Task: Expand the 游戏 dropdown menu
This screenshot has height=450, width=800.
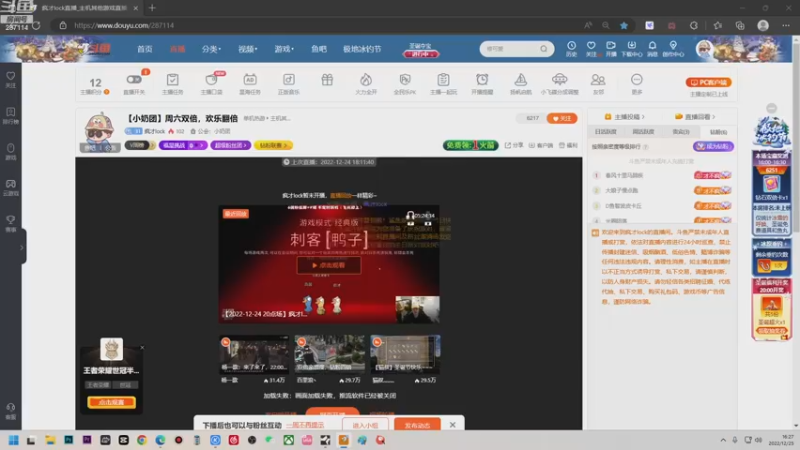Action: [x=284, y=49]
